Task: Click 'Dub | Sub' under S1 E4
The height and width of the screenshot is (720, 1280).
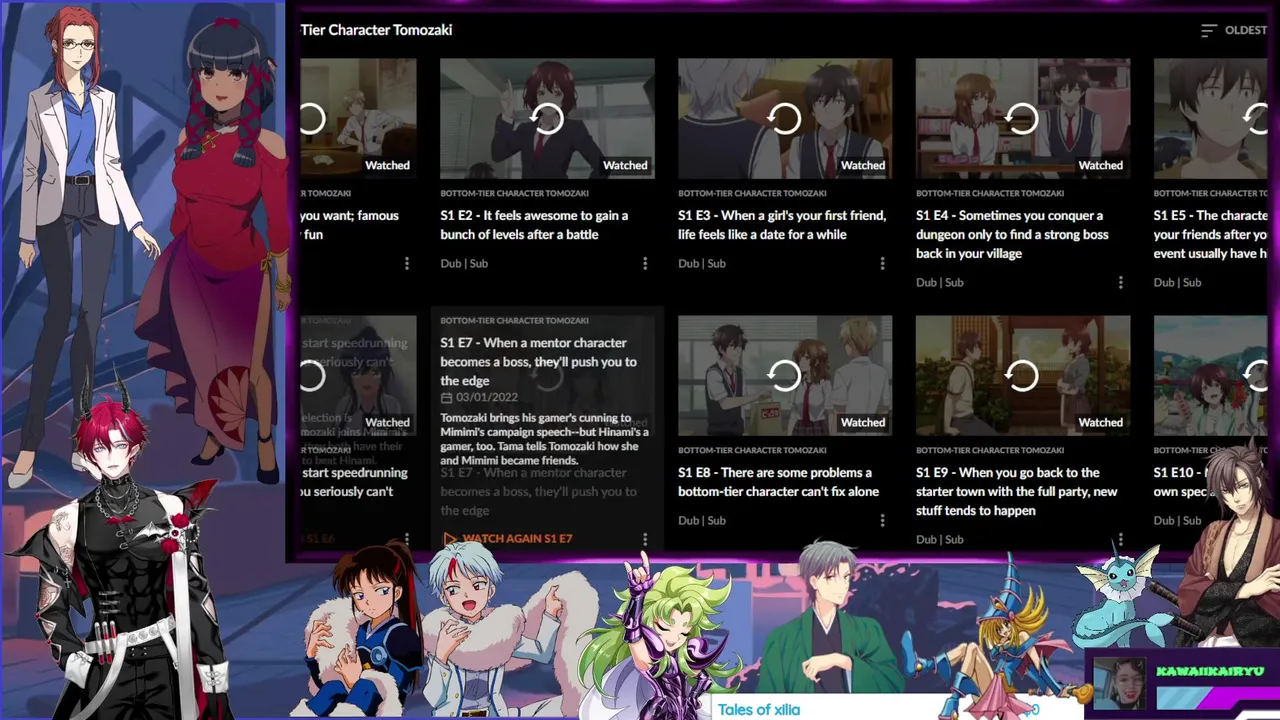Action: click(x=940, y=282)
